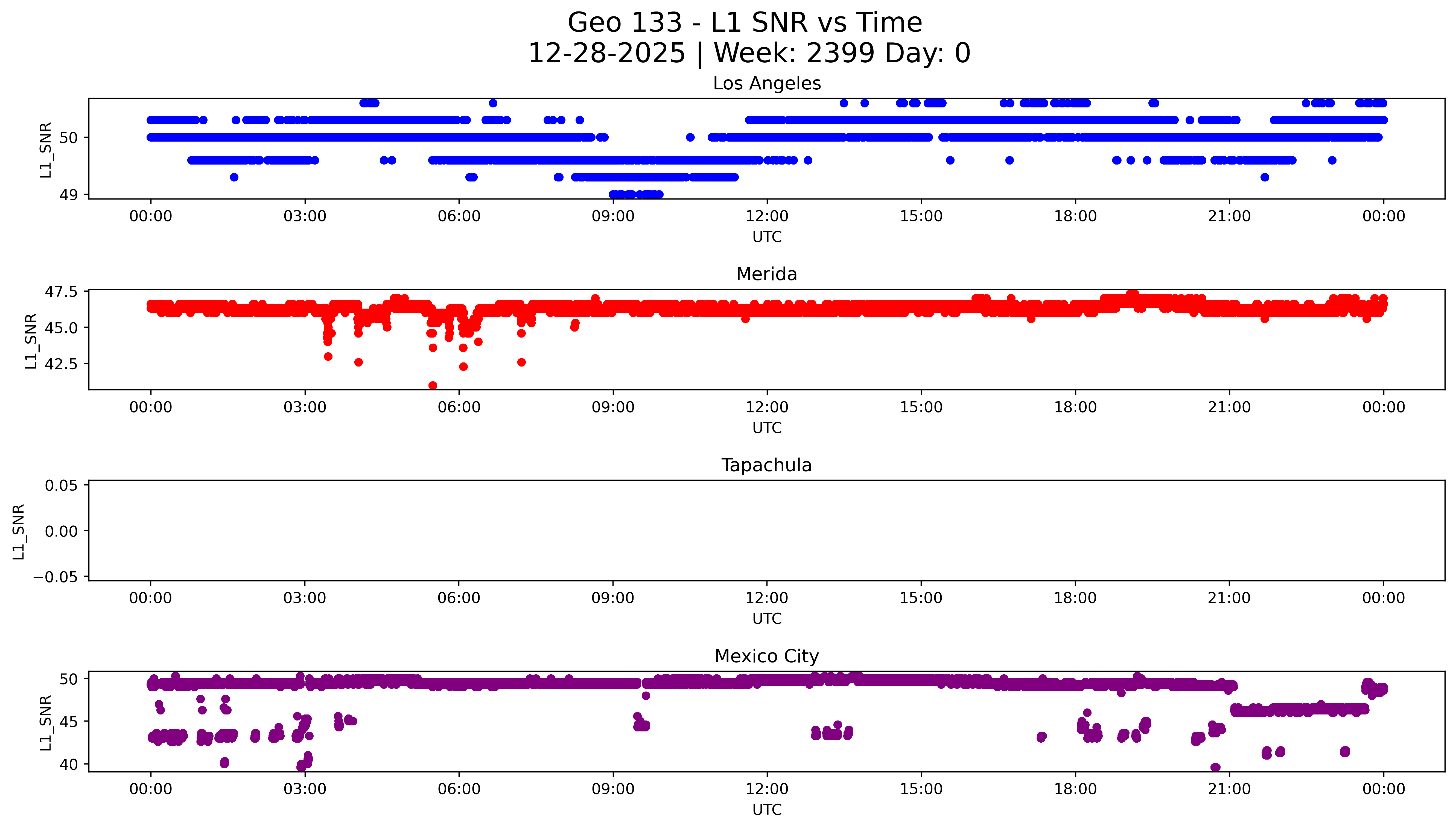Click the lowest red data point near 05:30 in Merida
Viewport: 1456px width, 829px height.
coord(433,385)
